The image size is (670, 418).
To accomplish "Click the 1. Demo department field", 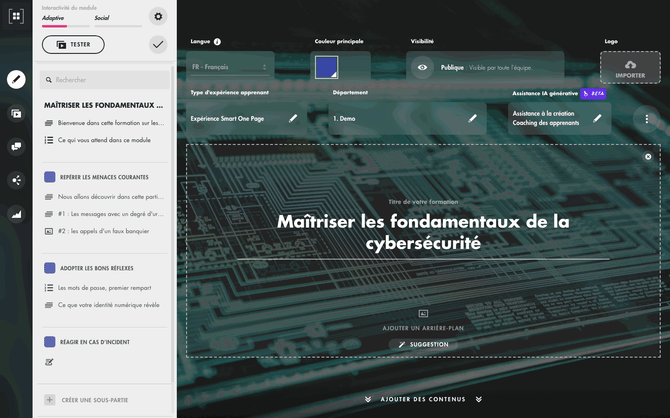I will tap(407, 118).
